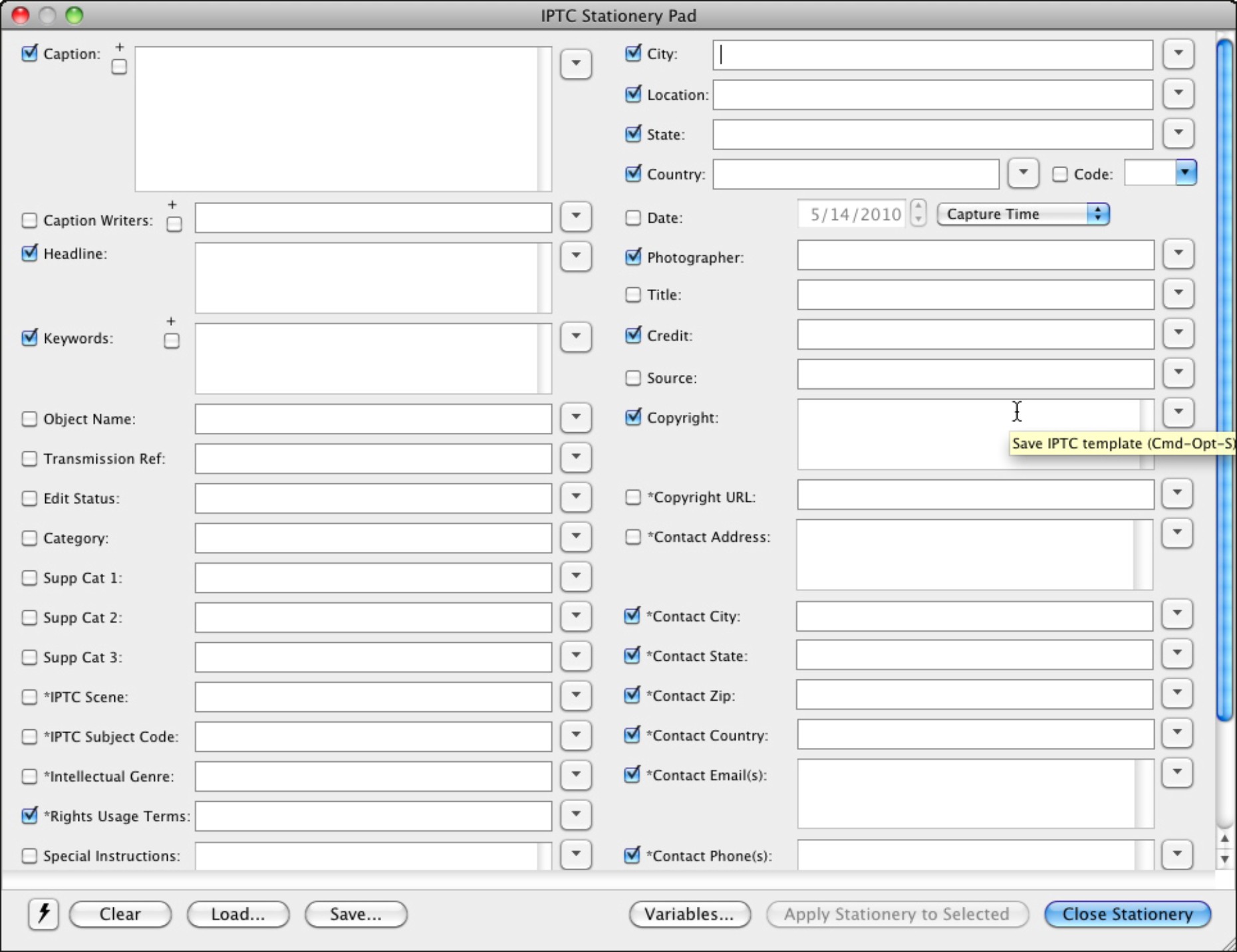Check the Date checkbox
Viewport: 1237px width, 952px height.
pos(633,217)
